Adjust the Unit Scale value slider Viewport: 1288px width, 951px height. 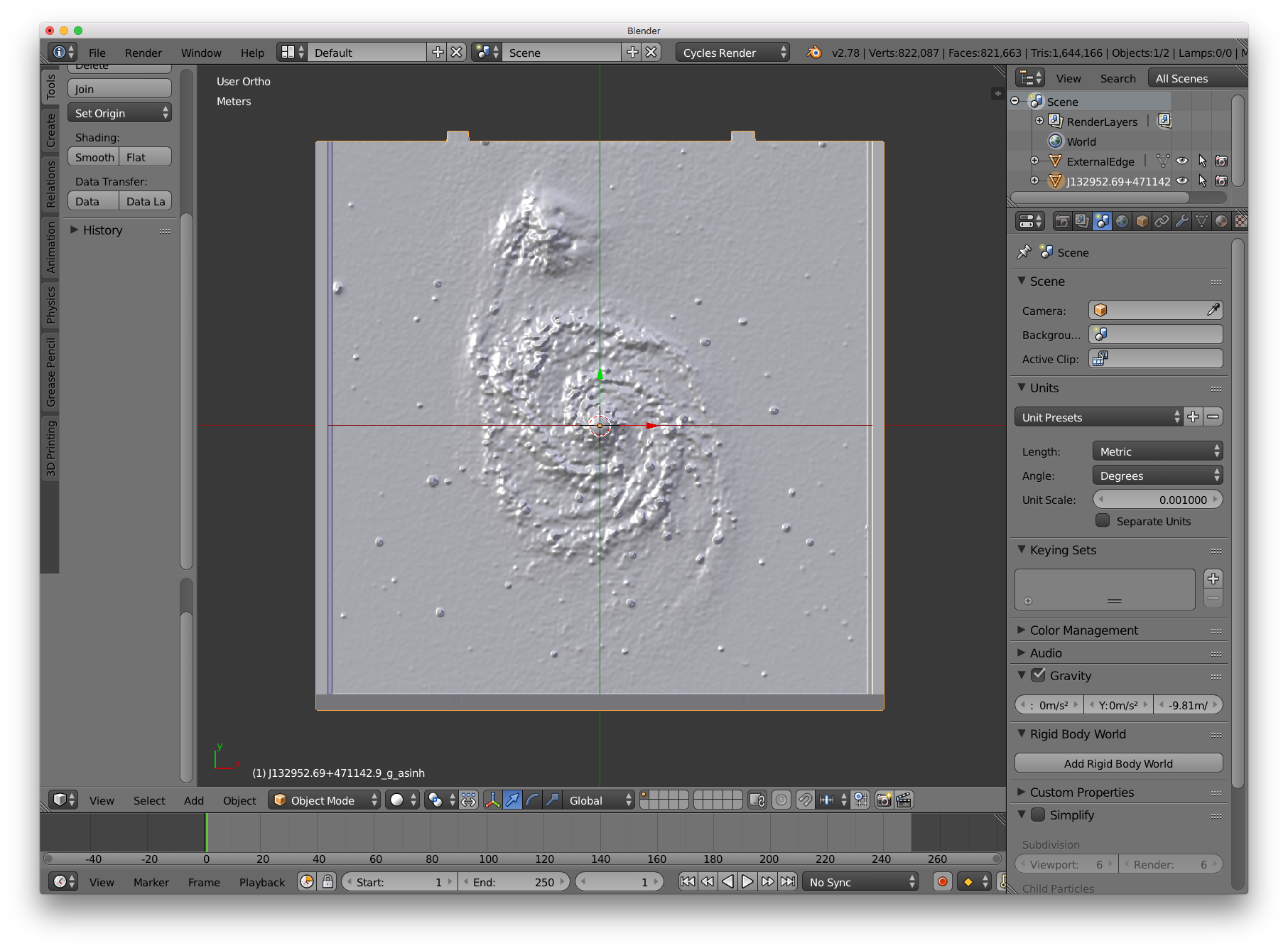click(x=1157, y=500)
